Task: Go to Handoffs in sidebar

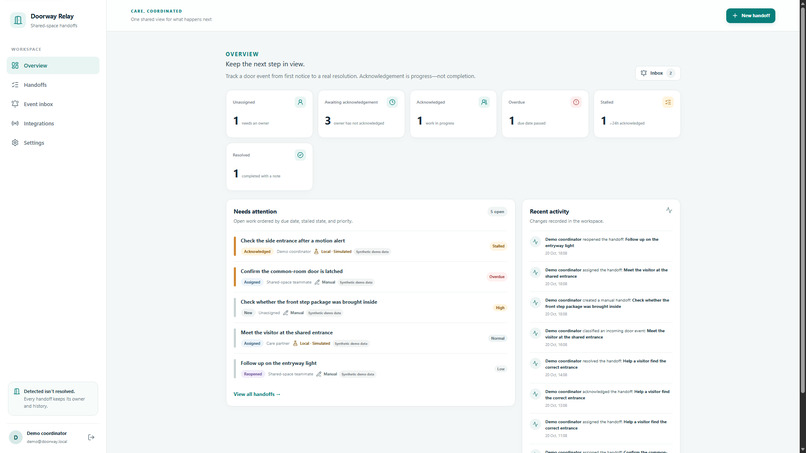Action: (53, 85)
